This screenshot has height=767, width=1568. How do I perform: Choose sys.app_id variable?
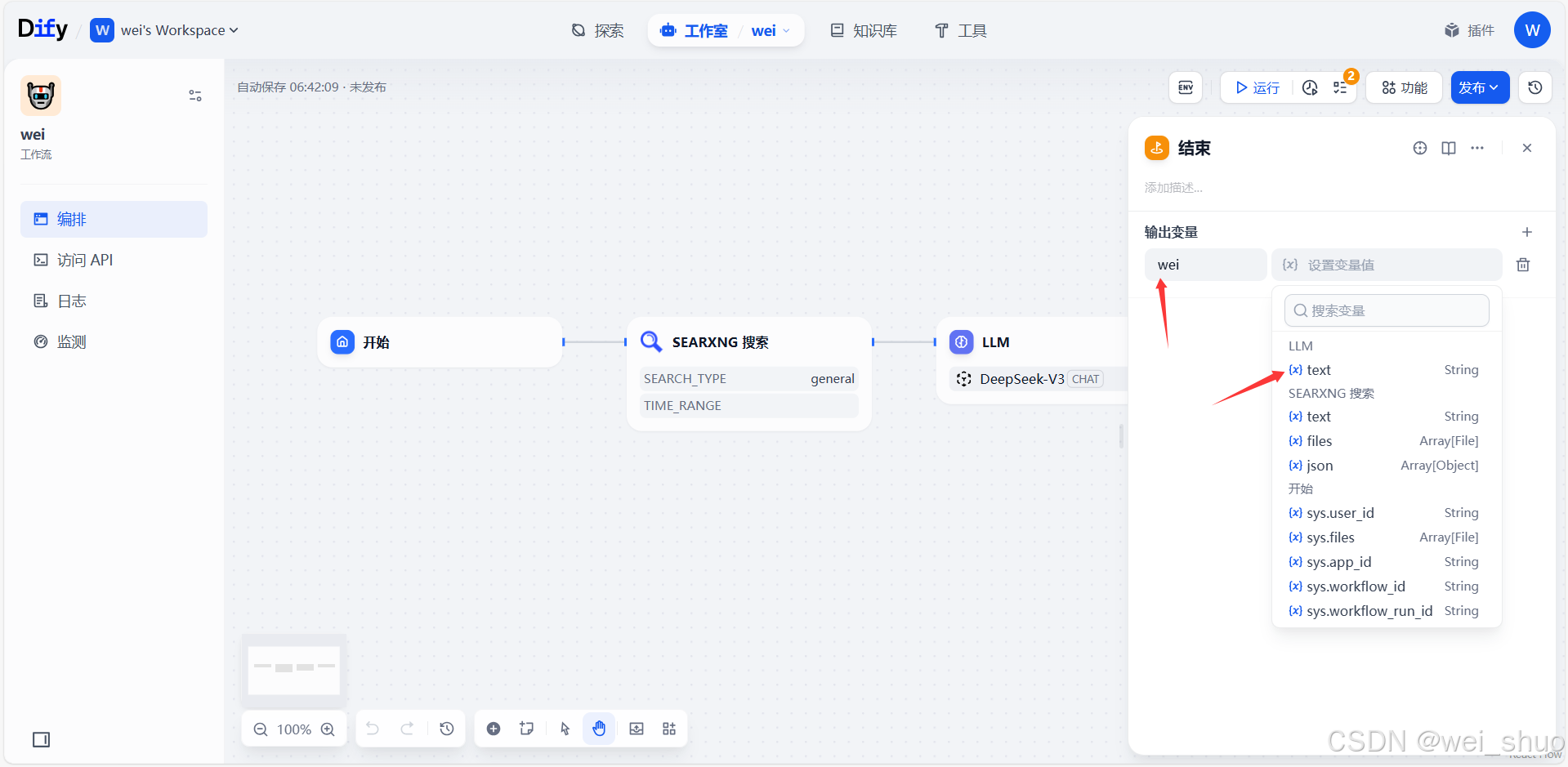point(1387,562)
